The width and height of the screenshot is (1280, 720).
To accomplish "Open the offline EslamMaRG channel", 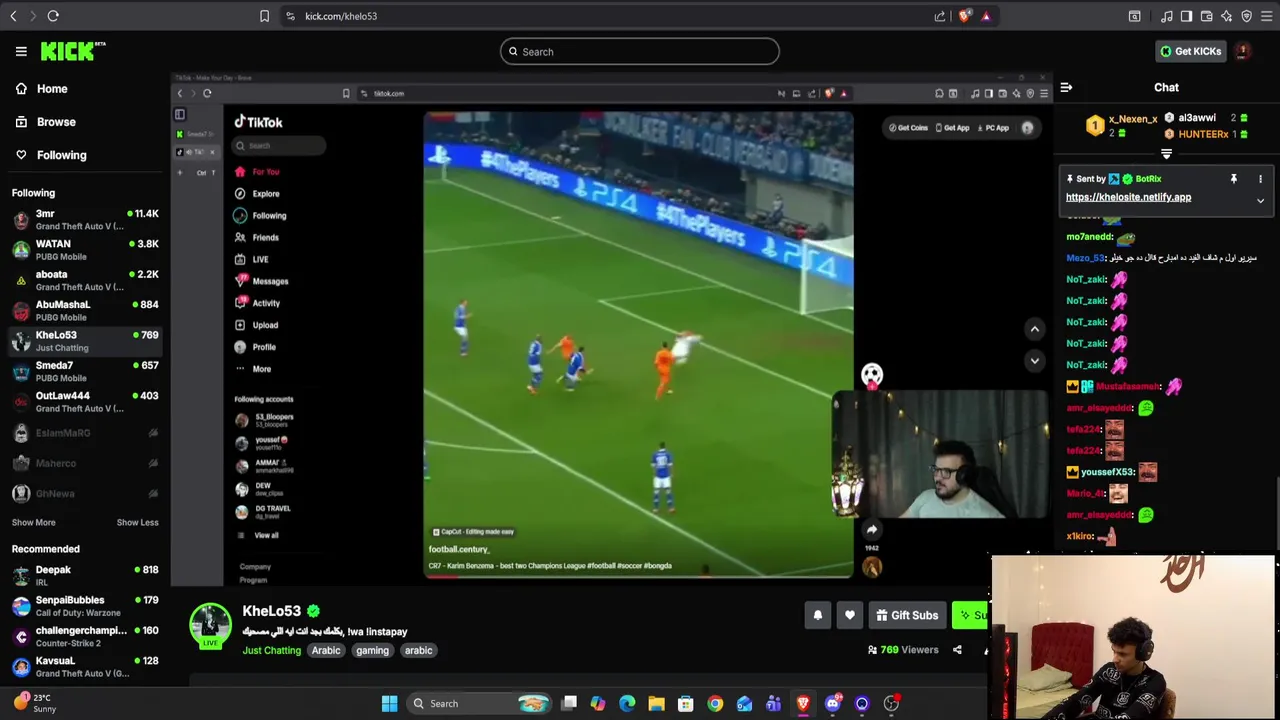I will point(85,433).
